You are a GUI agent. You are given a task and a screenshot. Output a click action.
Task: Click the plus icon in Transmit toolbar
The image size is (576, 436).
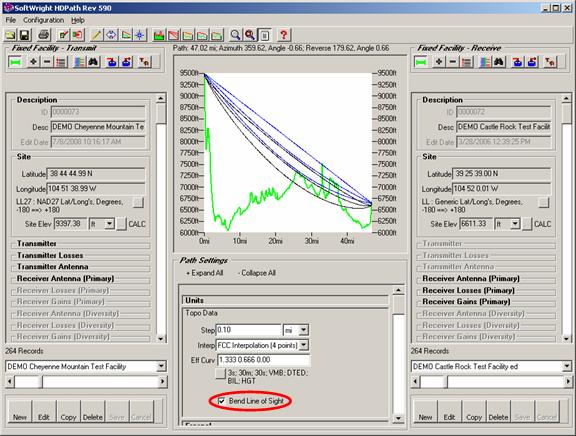click(x=33, y=62)
